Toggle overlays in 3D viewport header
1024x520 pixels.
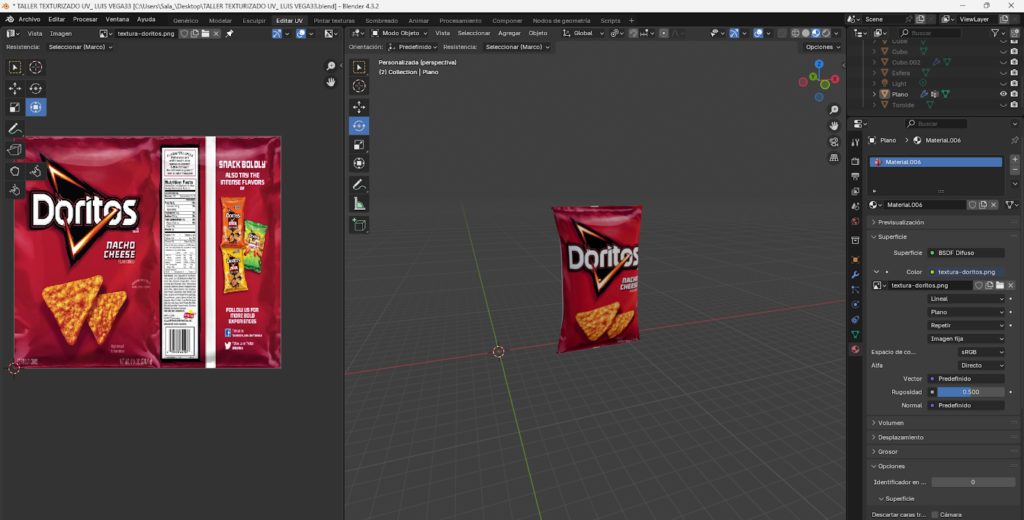(758, 33)
